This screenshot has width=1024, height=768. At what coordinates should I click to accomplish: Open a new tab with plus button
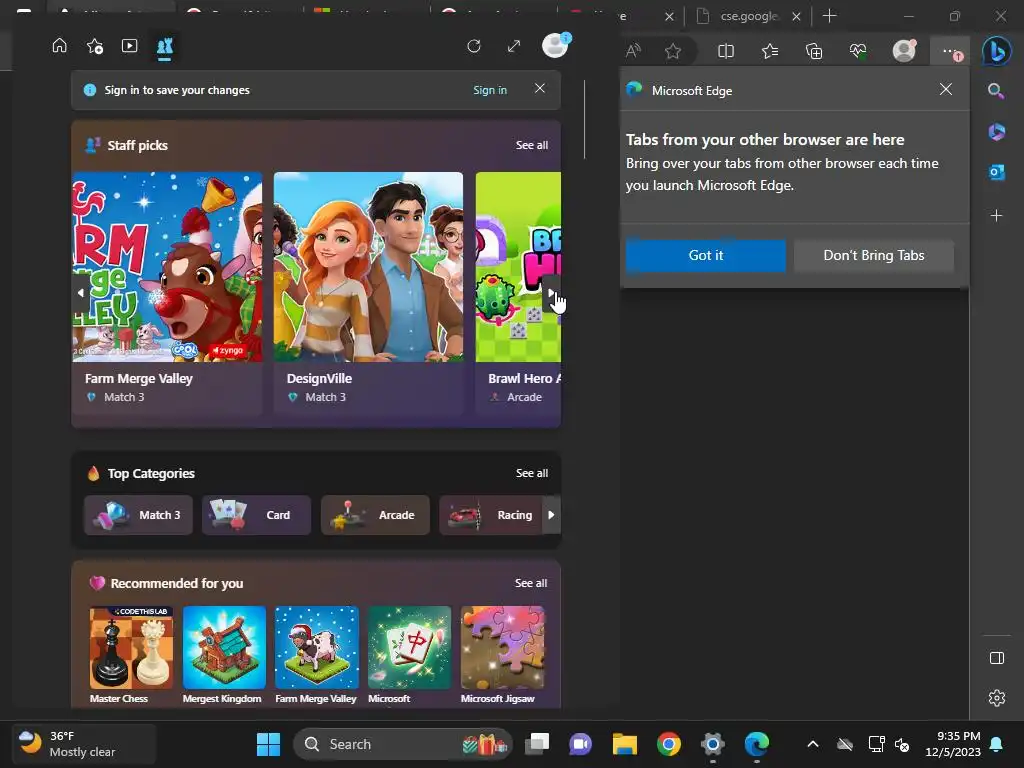(829, 16)
